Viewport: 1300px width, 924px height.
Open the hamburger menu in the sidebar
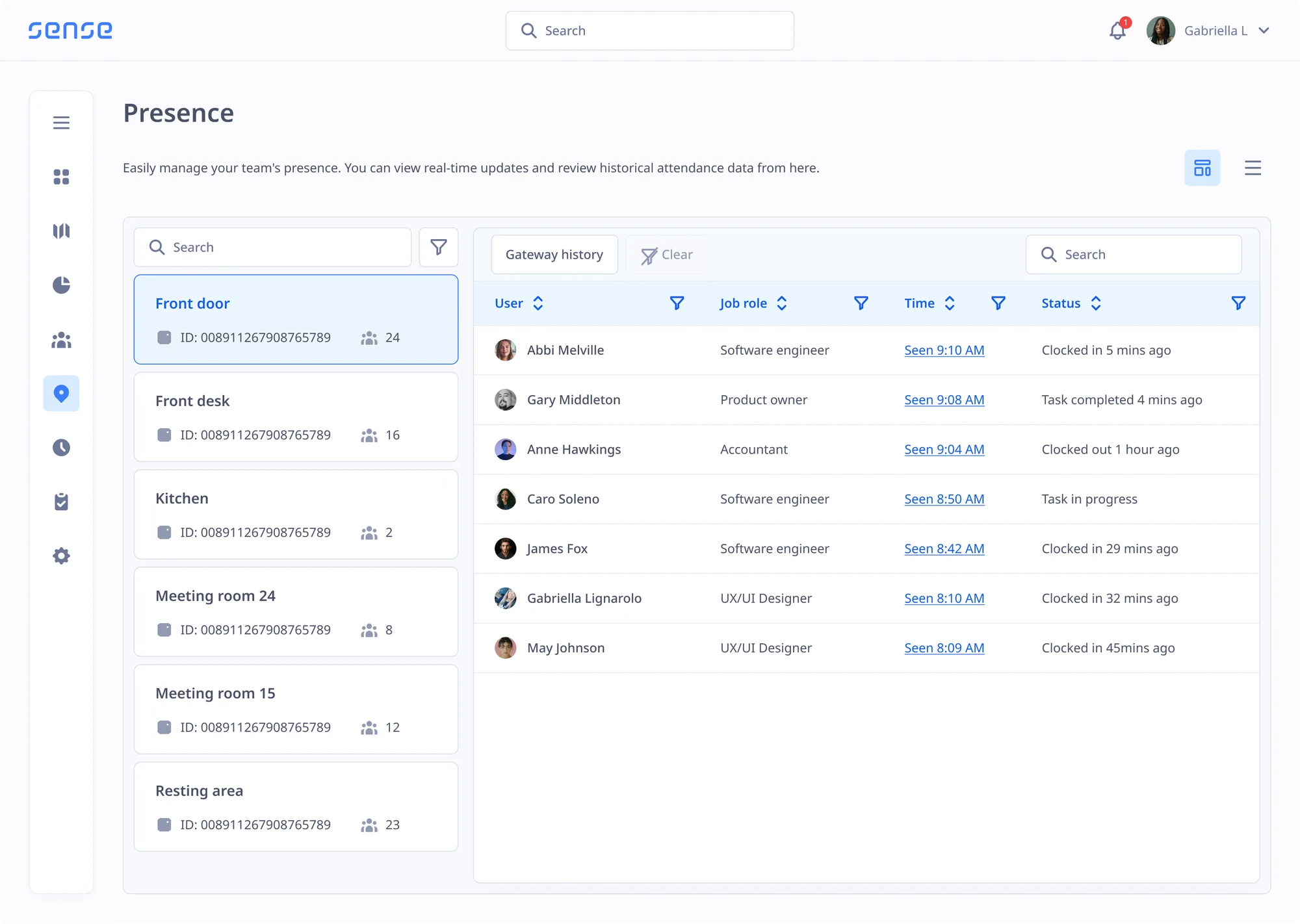61,123
